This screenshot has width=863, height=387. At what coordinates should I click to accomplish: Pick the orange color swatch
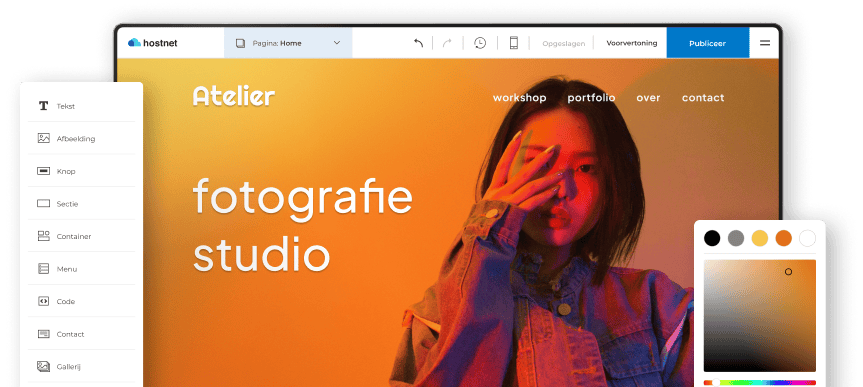pyautogui.click(x=783, y=238)
